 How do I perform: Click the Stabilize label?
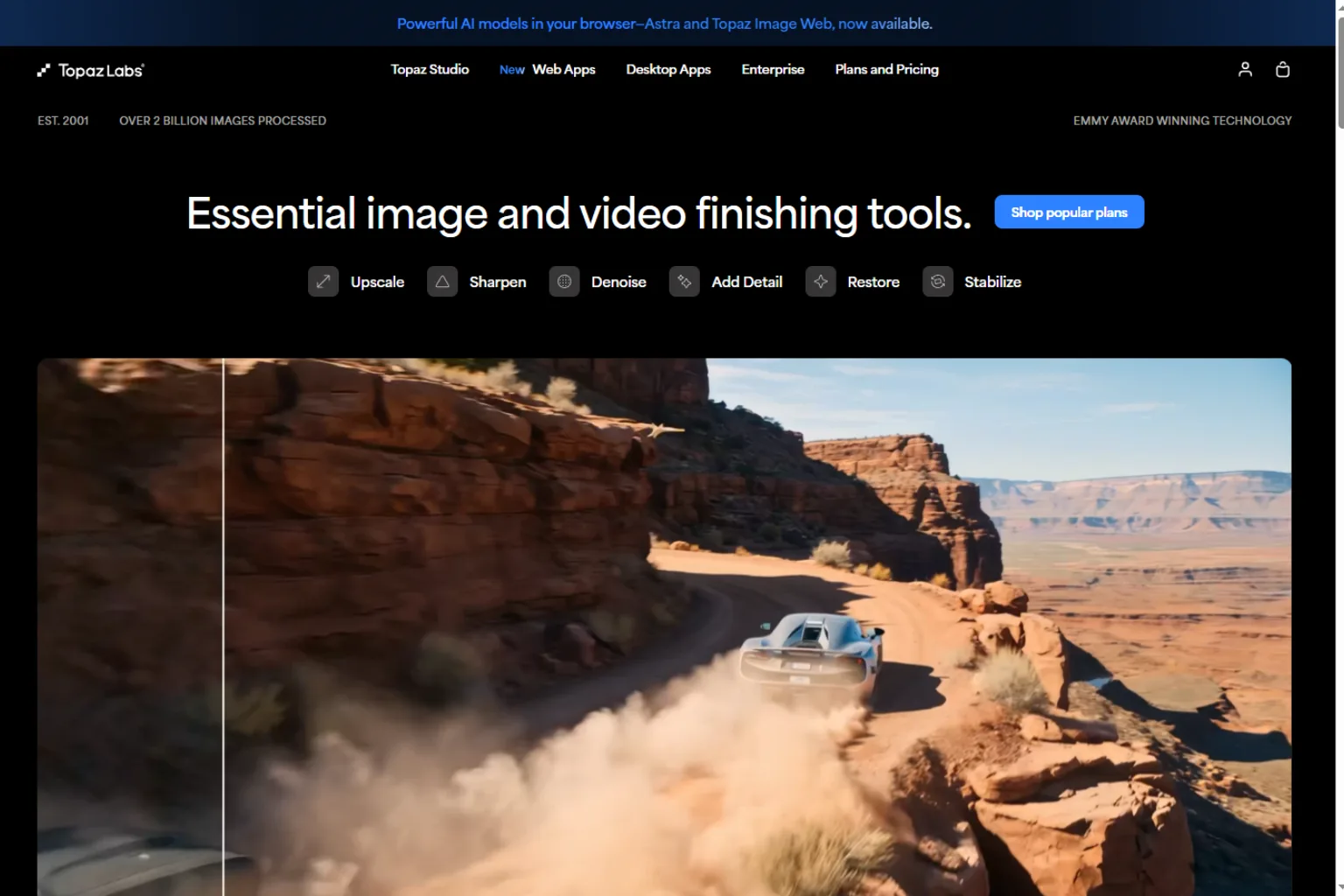point(993,282)
